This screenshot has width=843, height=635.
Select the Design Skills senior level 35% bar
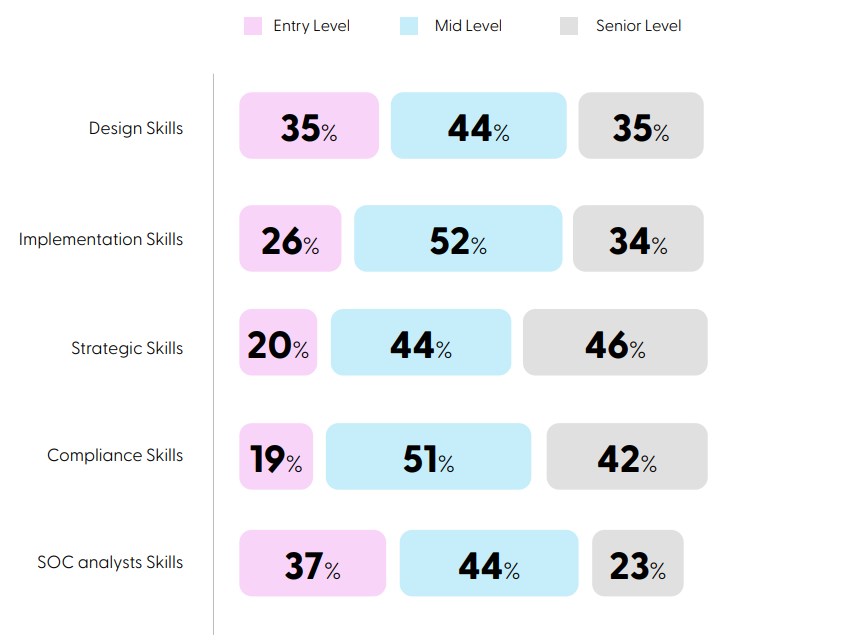(641, 126)
